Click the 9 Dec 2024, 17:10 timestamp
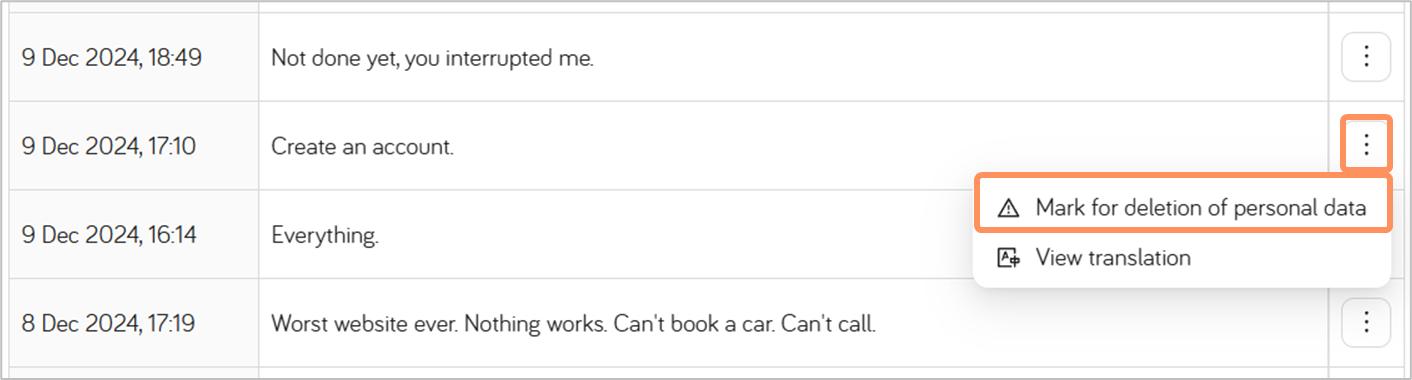The image size is (1412, 380). (x=109, y=147)
